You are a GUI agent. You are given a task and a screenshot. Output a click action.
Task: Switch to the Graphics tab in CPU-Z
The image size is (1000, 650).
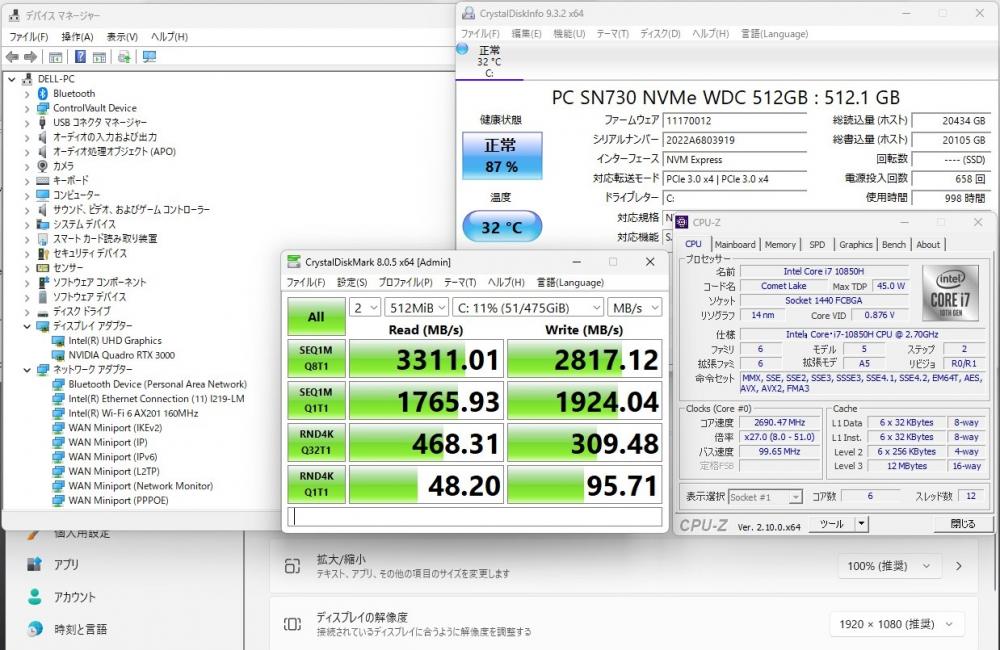click(856, 244)
